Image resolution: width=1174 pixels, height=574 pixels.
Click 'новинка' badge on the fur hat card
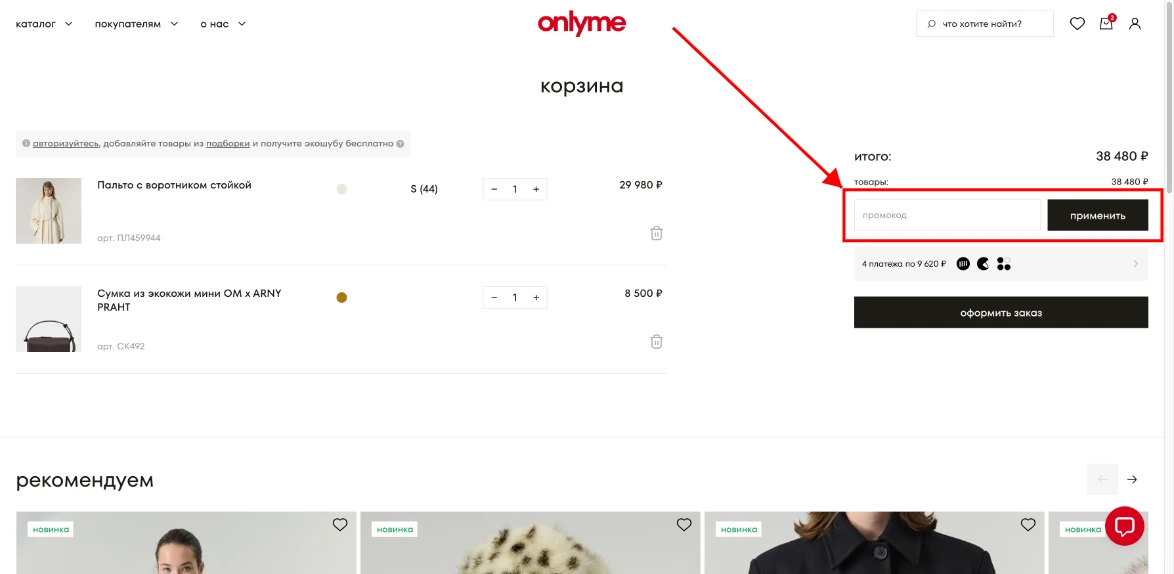[395, 529]
